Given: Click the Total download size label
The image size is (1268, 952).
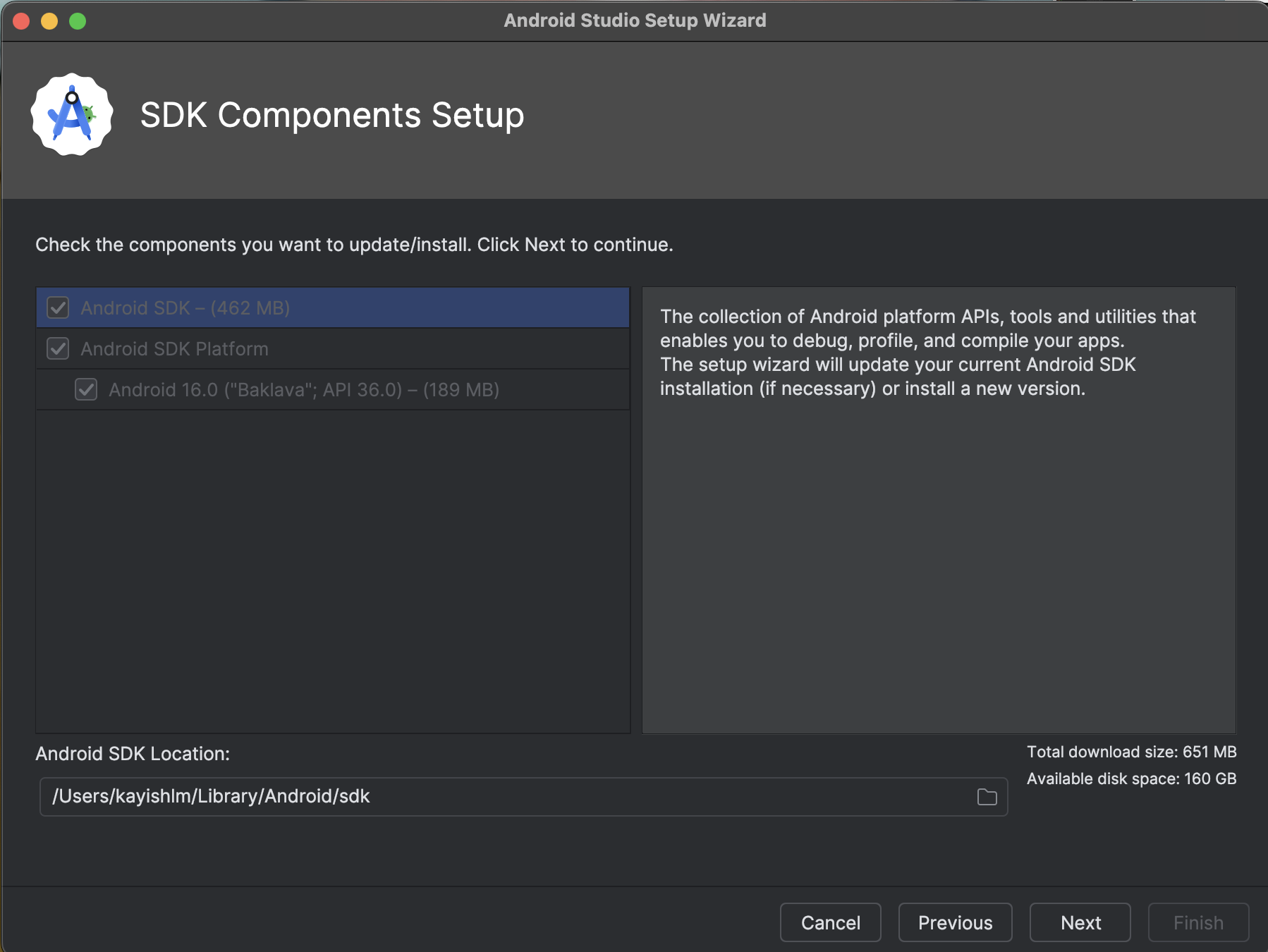Looking at the screenshot, I should (1131, 752).
